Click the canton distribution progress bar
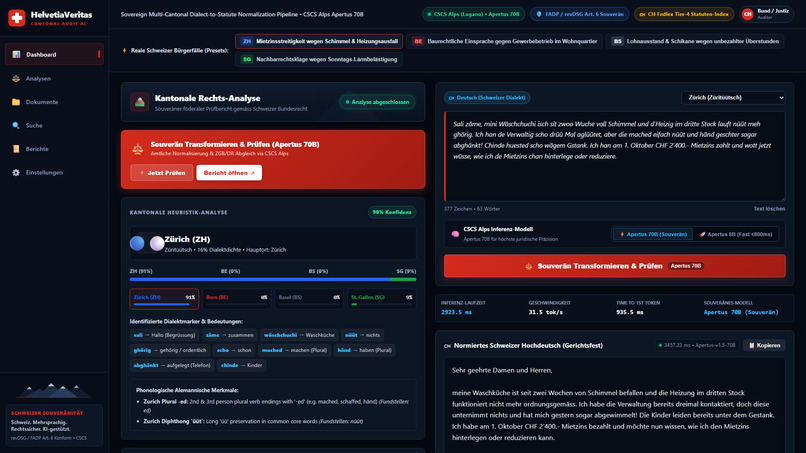 click(x=273, y=279)
